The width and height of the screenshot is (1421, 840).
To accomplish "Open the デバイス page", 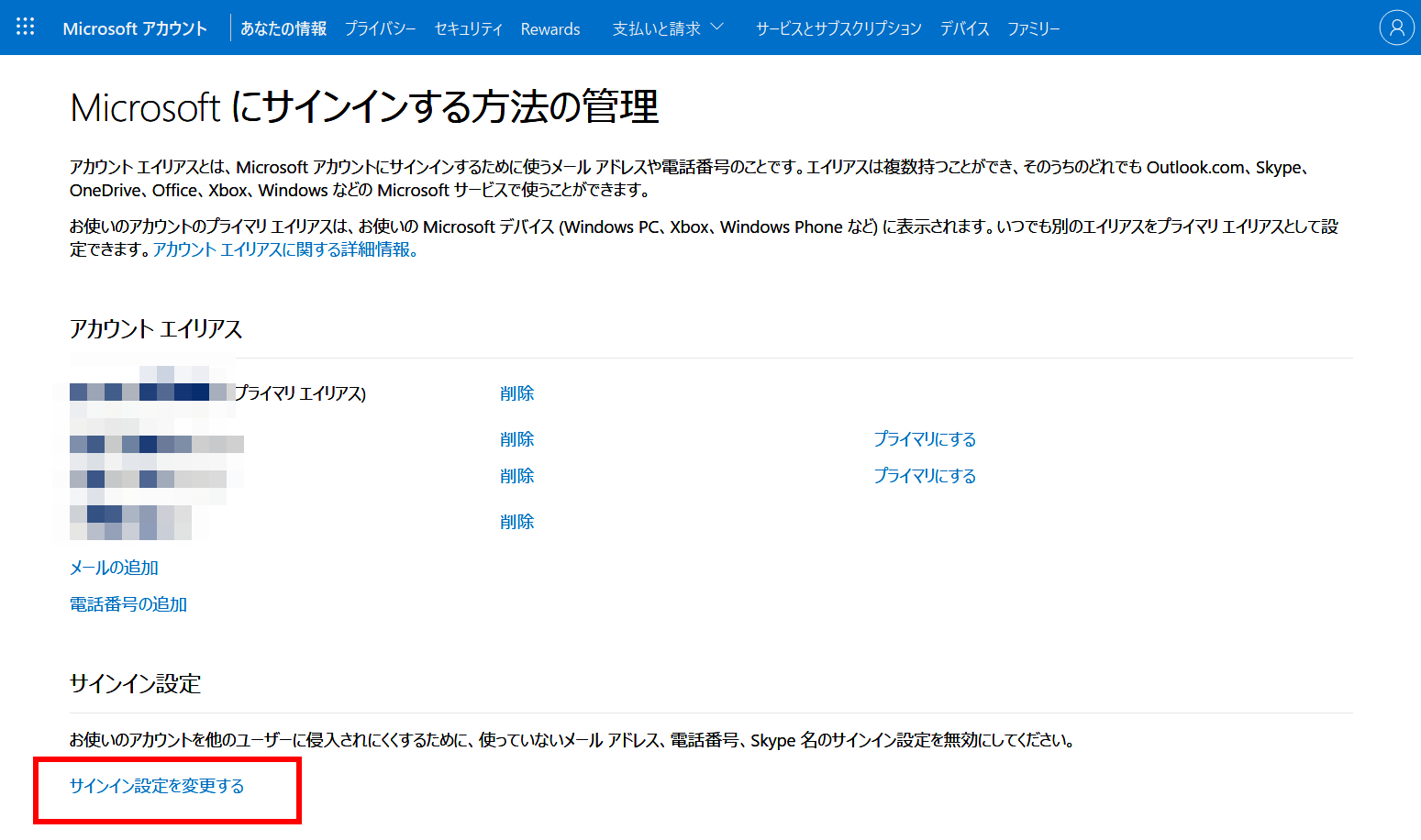I will coord(964,28).
